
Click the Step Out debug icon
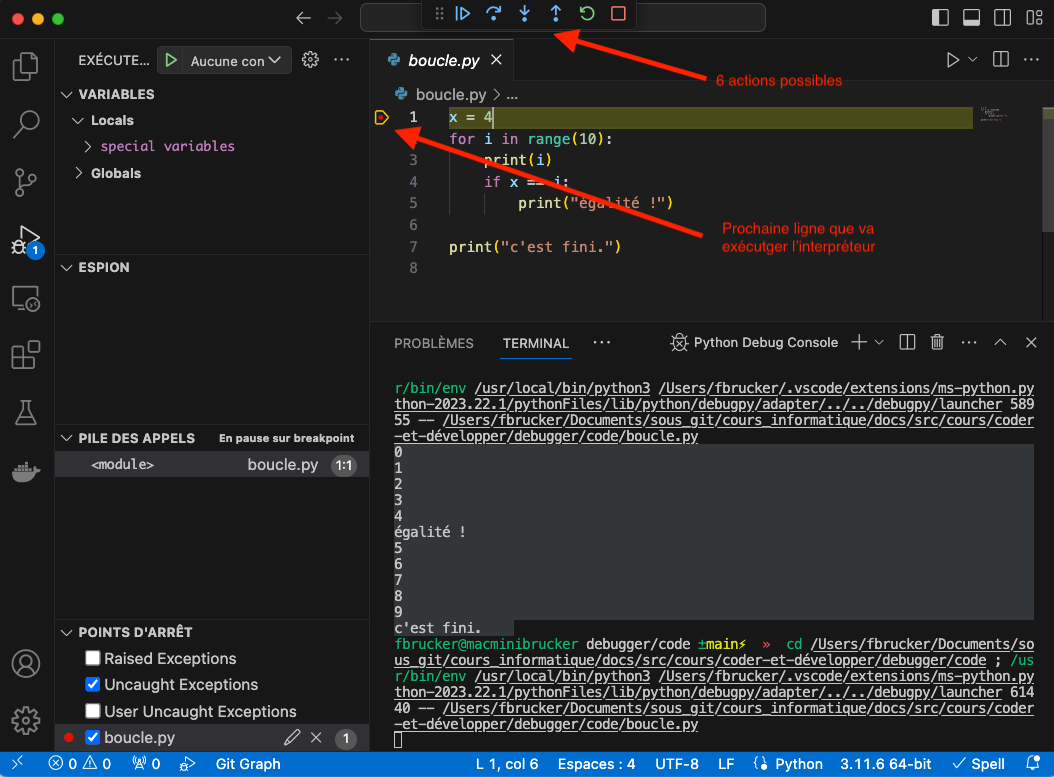pos(556,14)
